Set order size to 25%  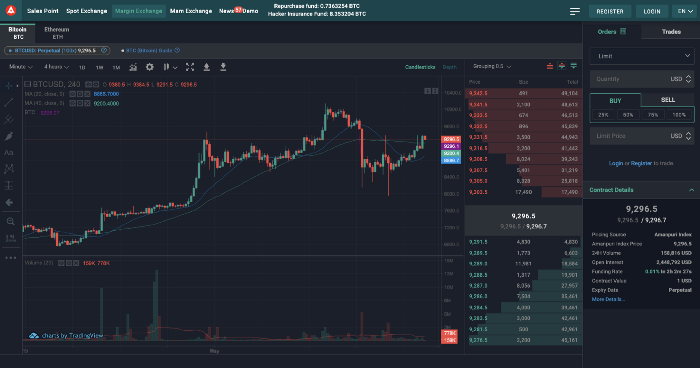[604, 115]
